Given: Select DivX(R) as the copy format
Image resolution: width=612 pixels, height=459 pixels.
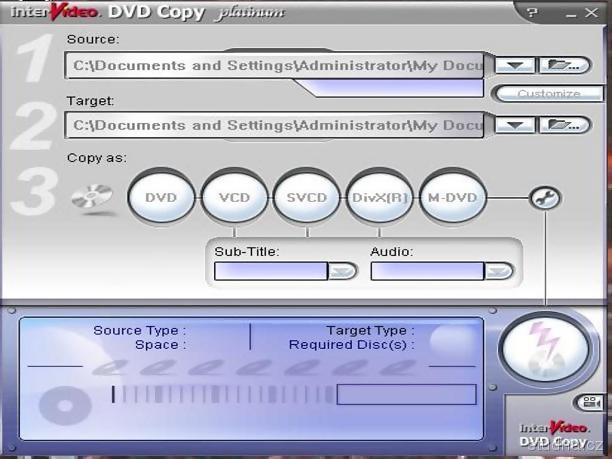Looking at the screenshot, I should tap(380, 197).
